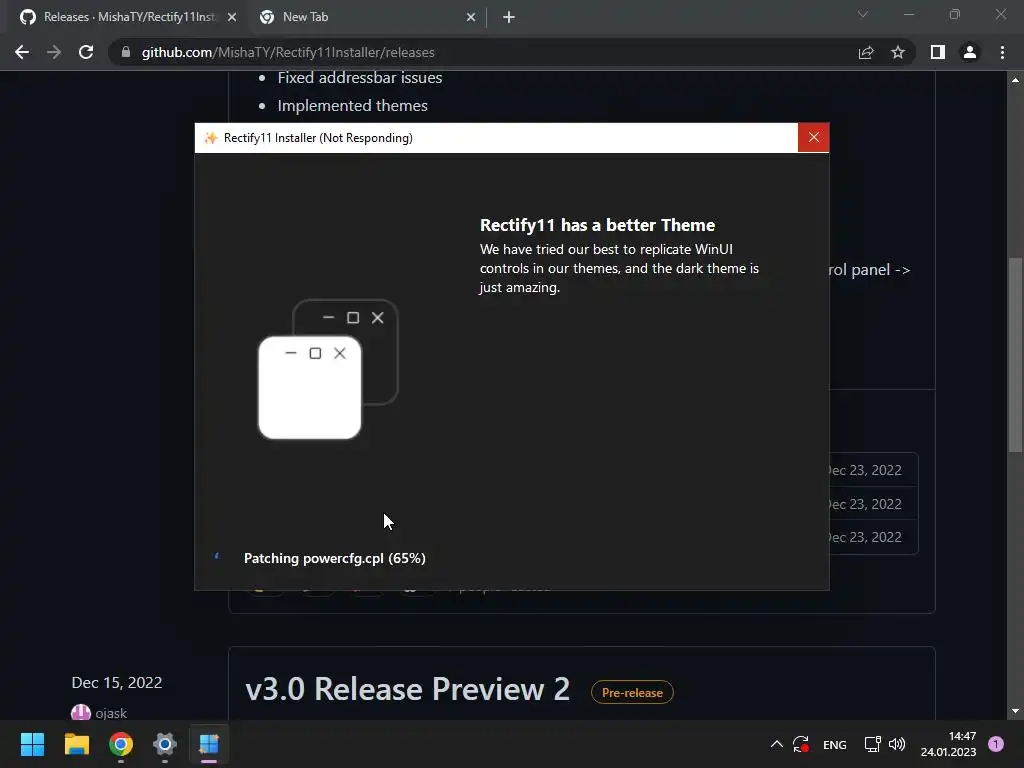Open the v3.0 Release Preview 2 link
Viewport: 1024px width, 768px height.
click(408, 689)
